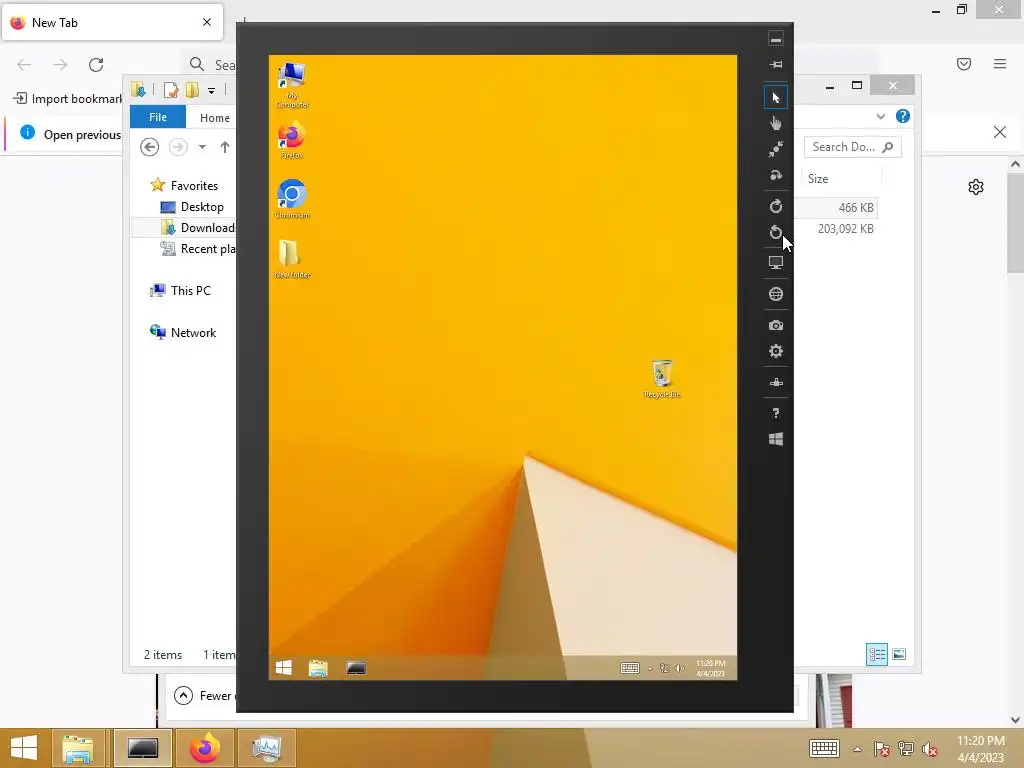This screenshot has width=1024, height=768.
Task: Expand the Explorer ribbon with chevron
Action: point(880,116)
